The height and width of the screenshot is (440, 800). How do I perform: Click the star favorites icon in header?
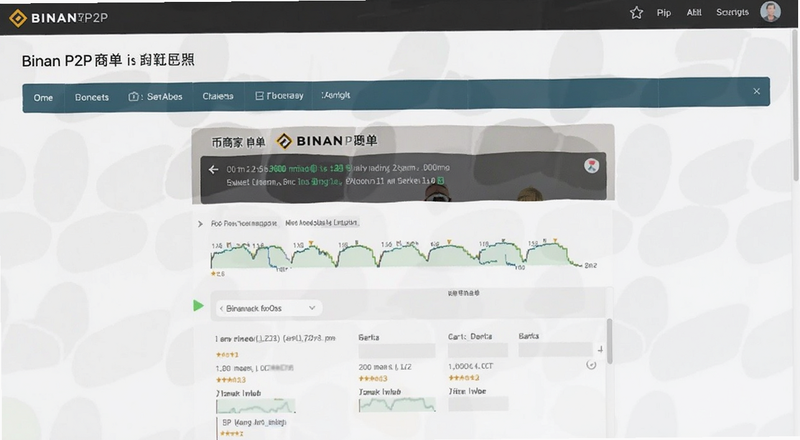(x=636, y=13)
